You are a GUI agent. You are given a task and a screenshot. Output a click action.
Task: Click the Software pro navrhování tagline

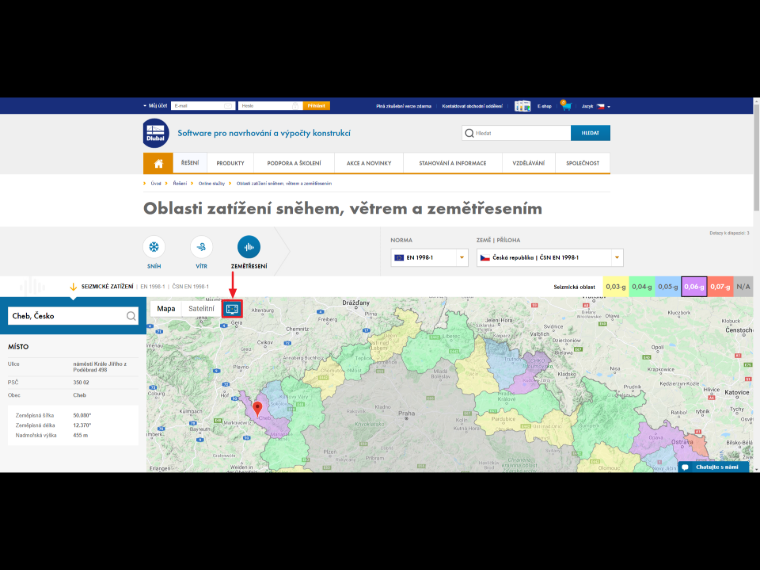click(x=264, y=133)
